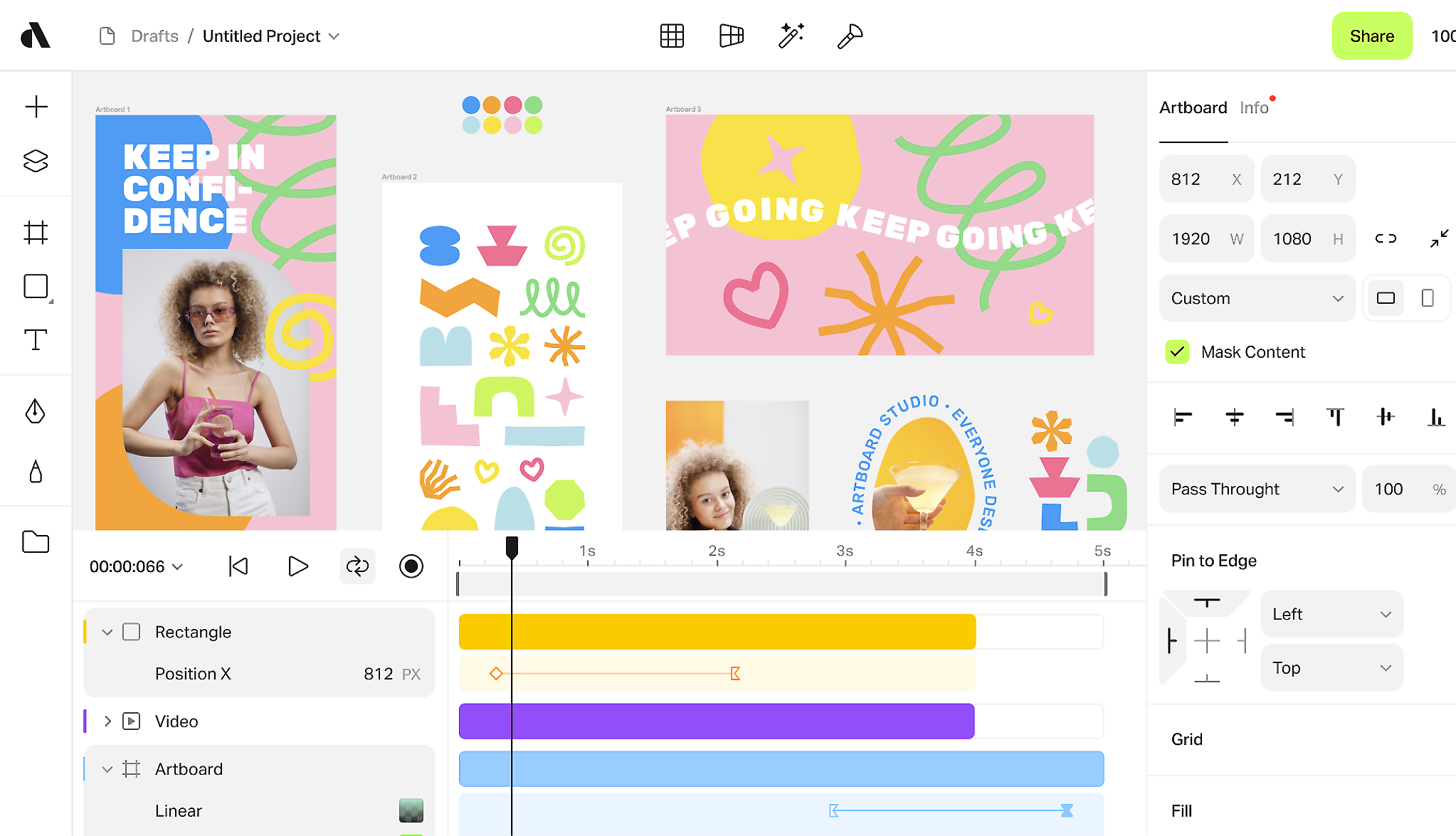The width and height of the screenshot is (1456, 836).
Task: Select the Text tool
Action: coord(36,342)
